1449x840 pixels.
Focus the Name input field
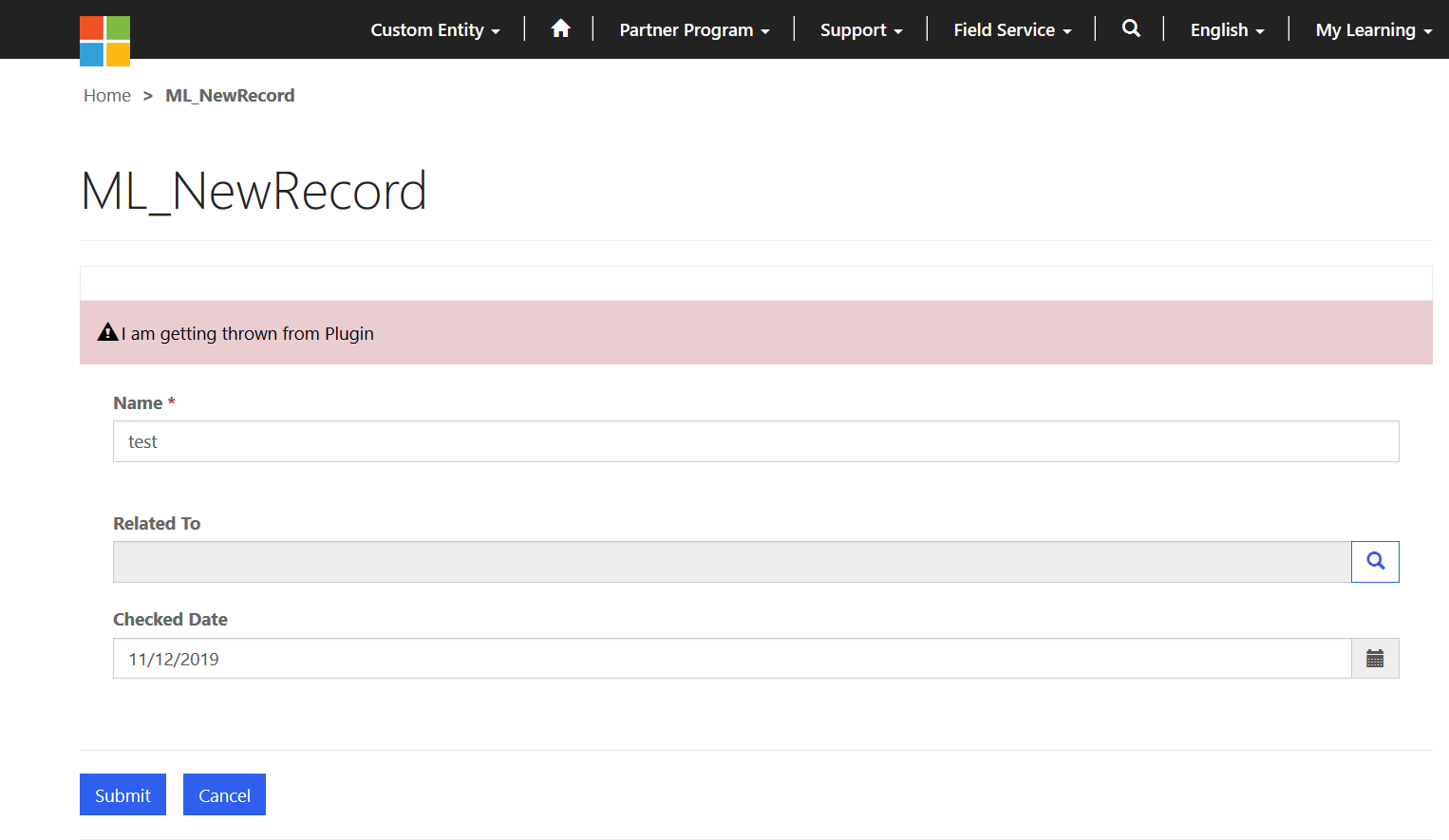click(x=756, y=441)
